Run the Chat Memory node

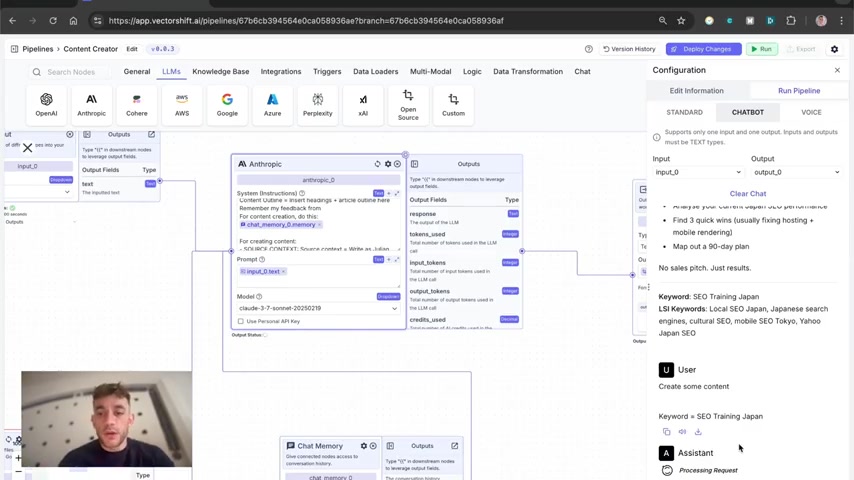[x=373, y=446]
